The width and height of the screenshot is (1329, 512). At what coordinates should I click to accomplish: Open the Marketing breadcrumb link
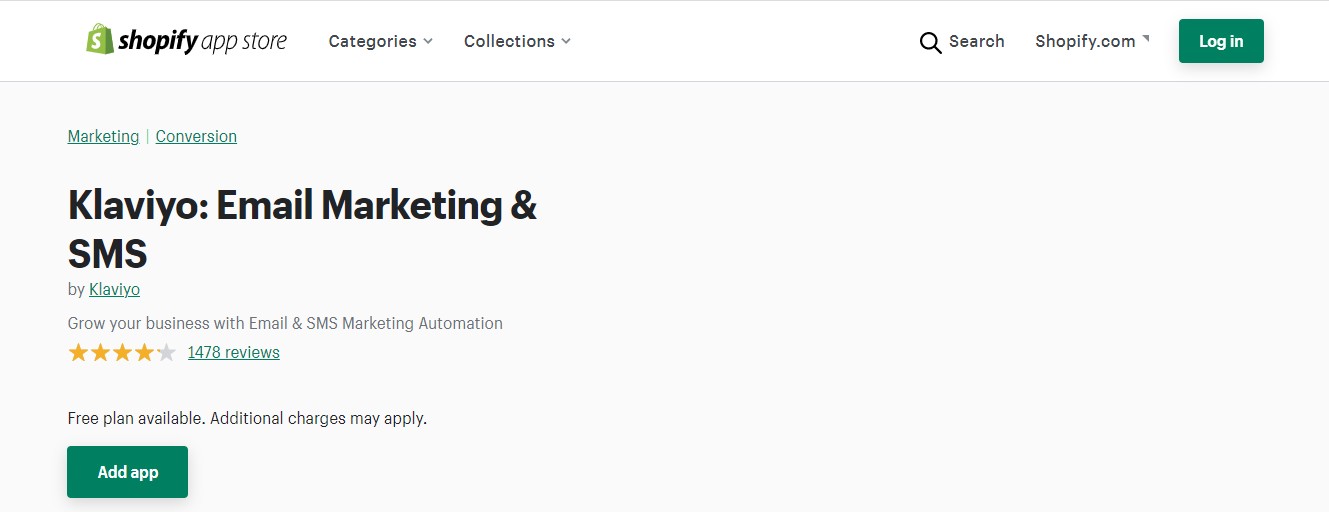click(x=103, y=136)
